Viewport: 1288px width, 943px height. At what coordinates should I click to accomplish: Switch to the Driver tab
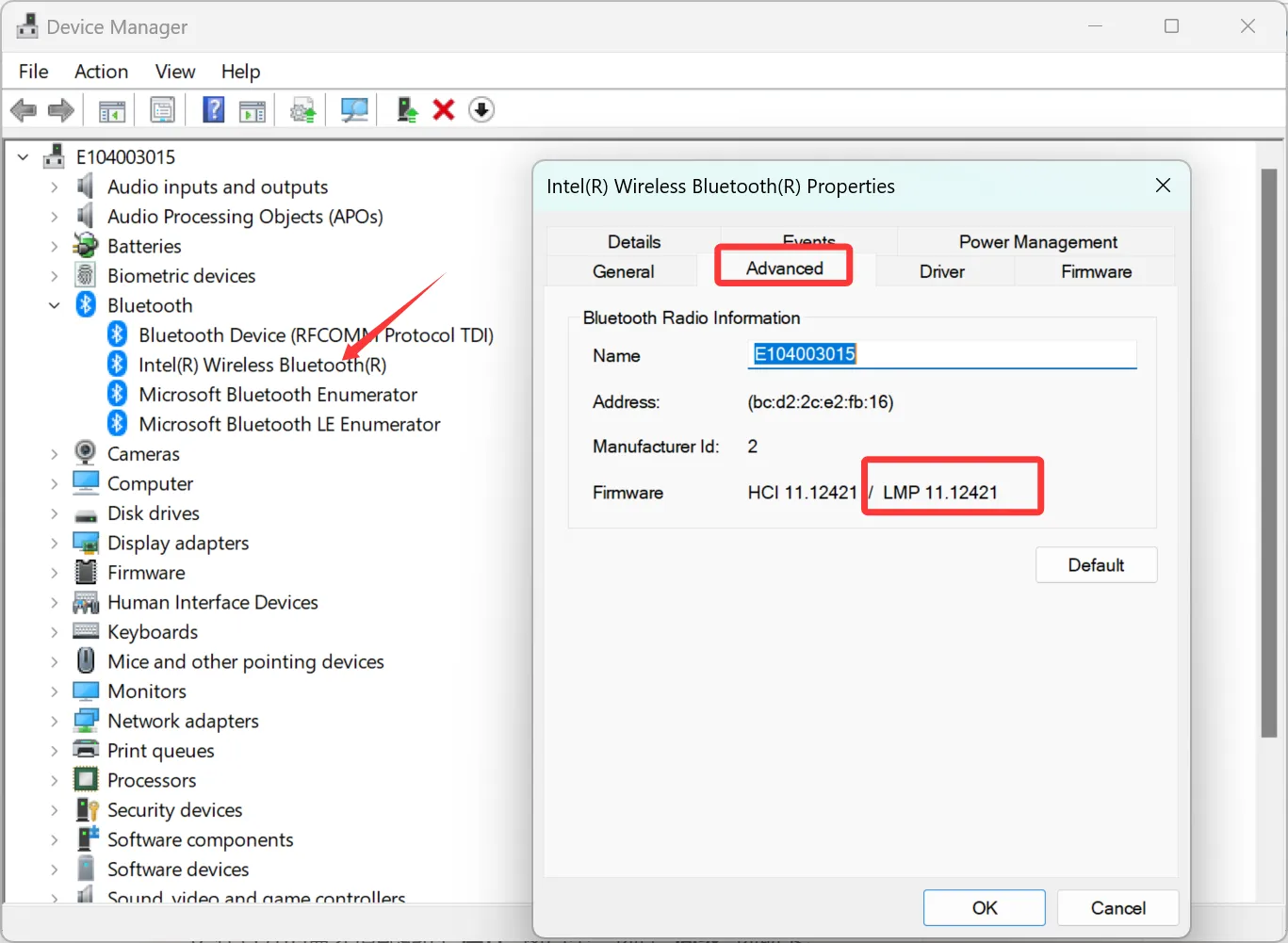942,271
